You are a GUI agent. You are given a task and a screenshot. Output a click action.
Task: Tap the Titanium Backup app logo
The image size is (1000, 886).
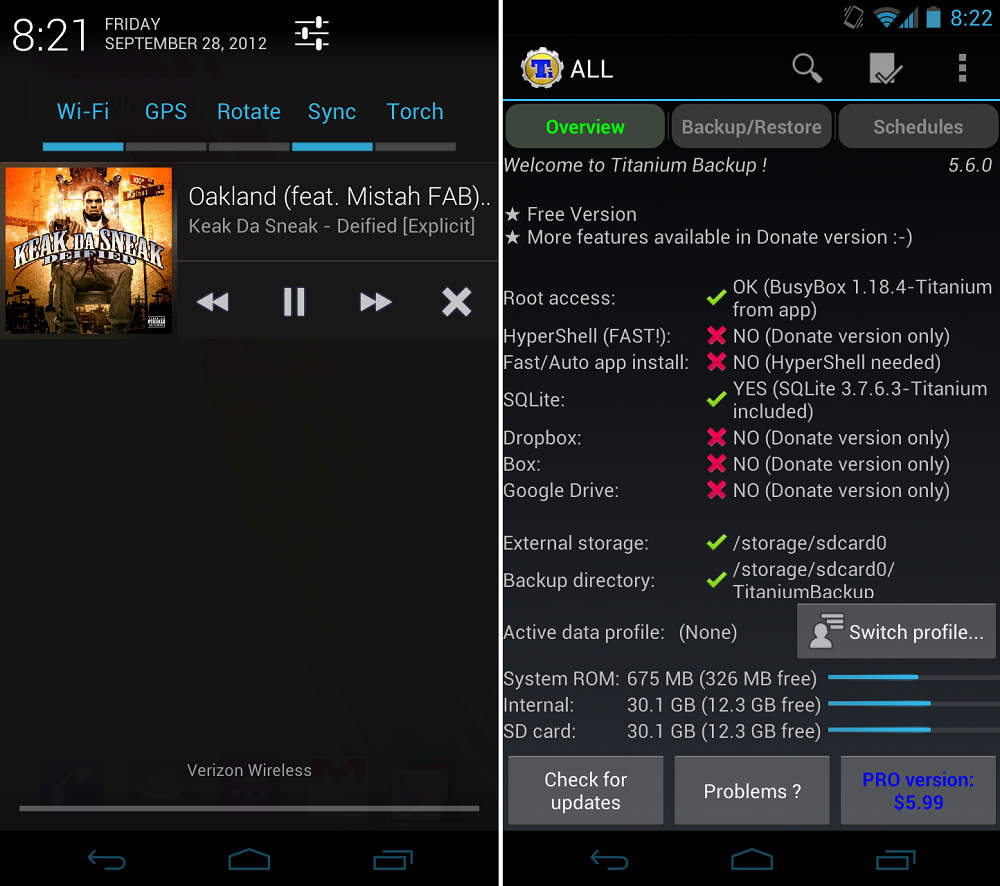pyautogui.click(x=542, y=68)
